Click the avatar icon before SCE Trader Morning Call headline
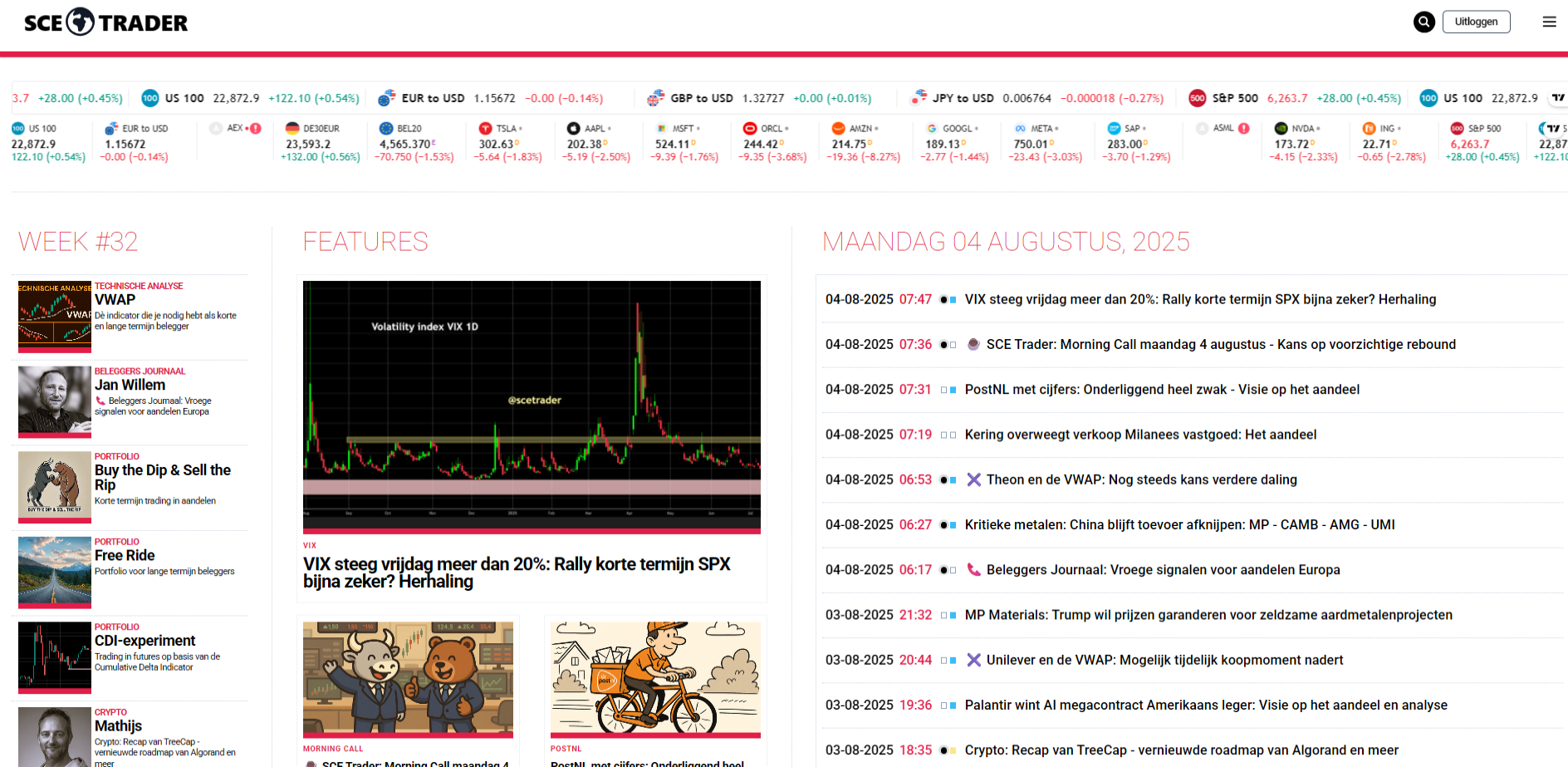This screenshot has width=1568, height=767. point(974,344)
